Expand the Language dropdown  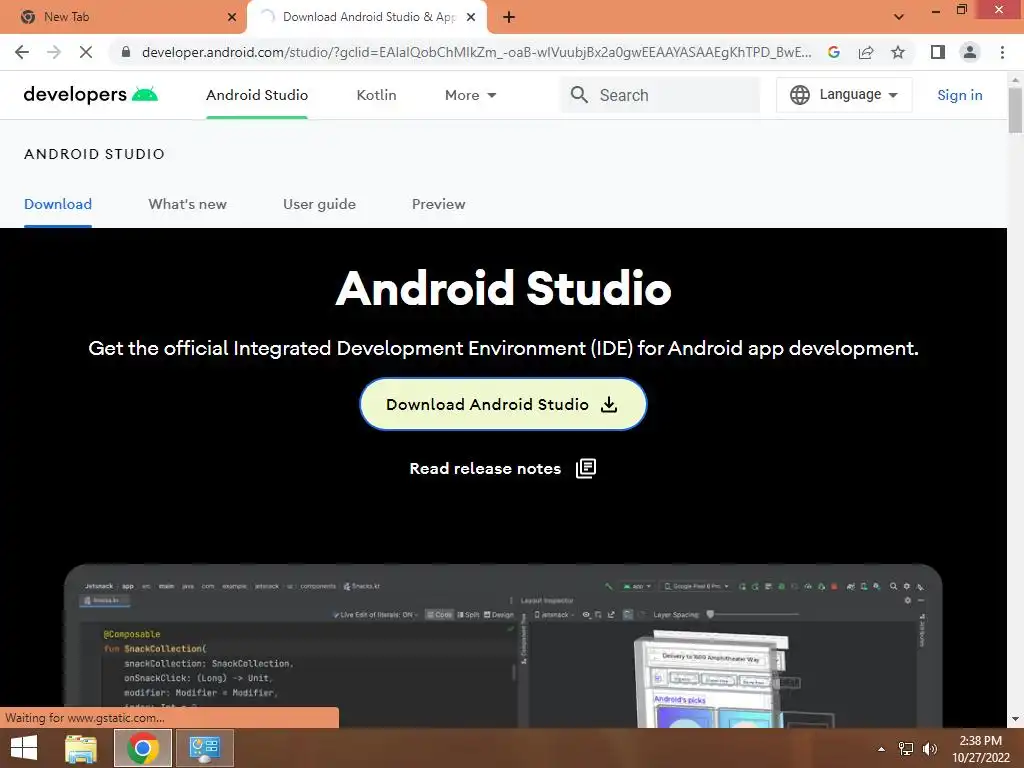point(844,95)
